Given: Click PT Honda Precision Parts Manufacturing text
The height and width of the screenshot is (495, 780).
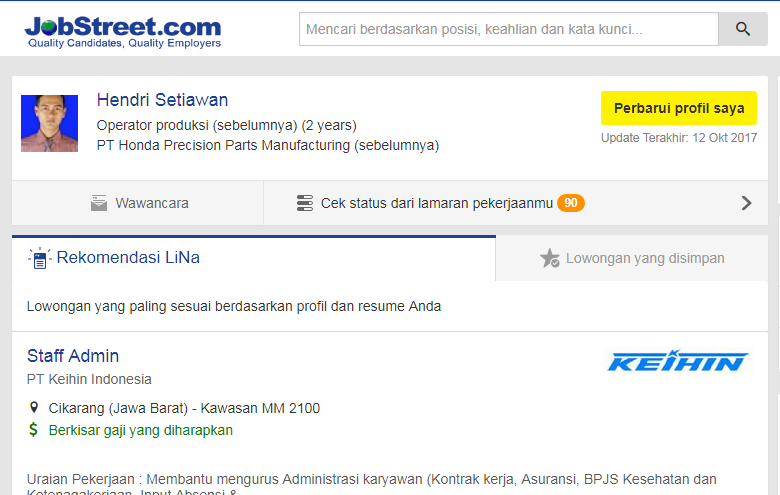Looking at the screenshot, I should [268, 145].
